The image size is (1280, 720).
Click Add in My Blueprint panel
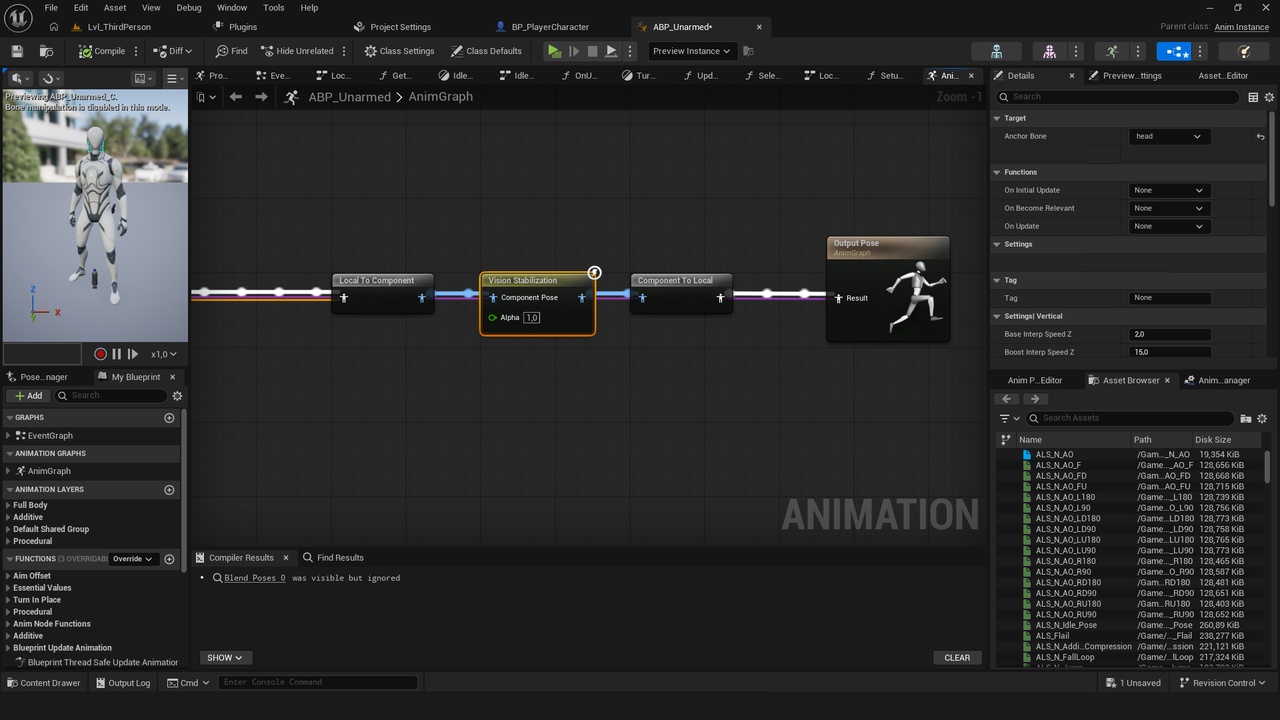[29, 396]
